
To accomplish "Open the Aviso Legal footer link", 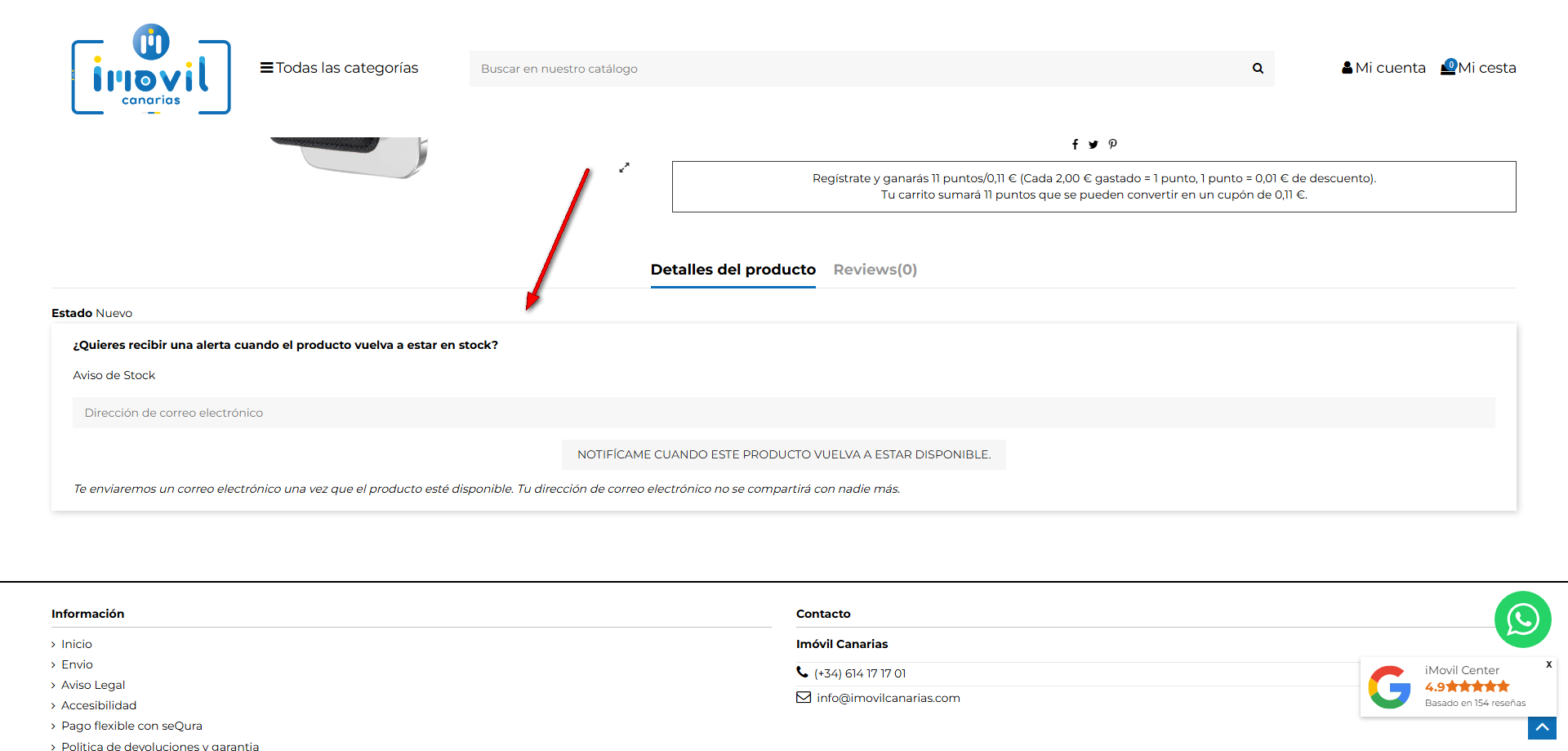I will 93,685.
